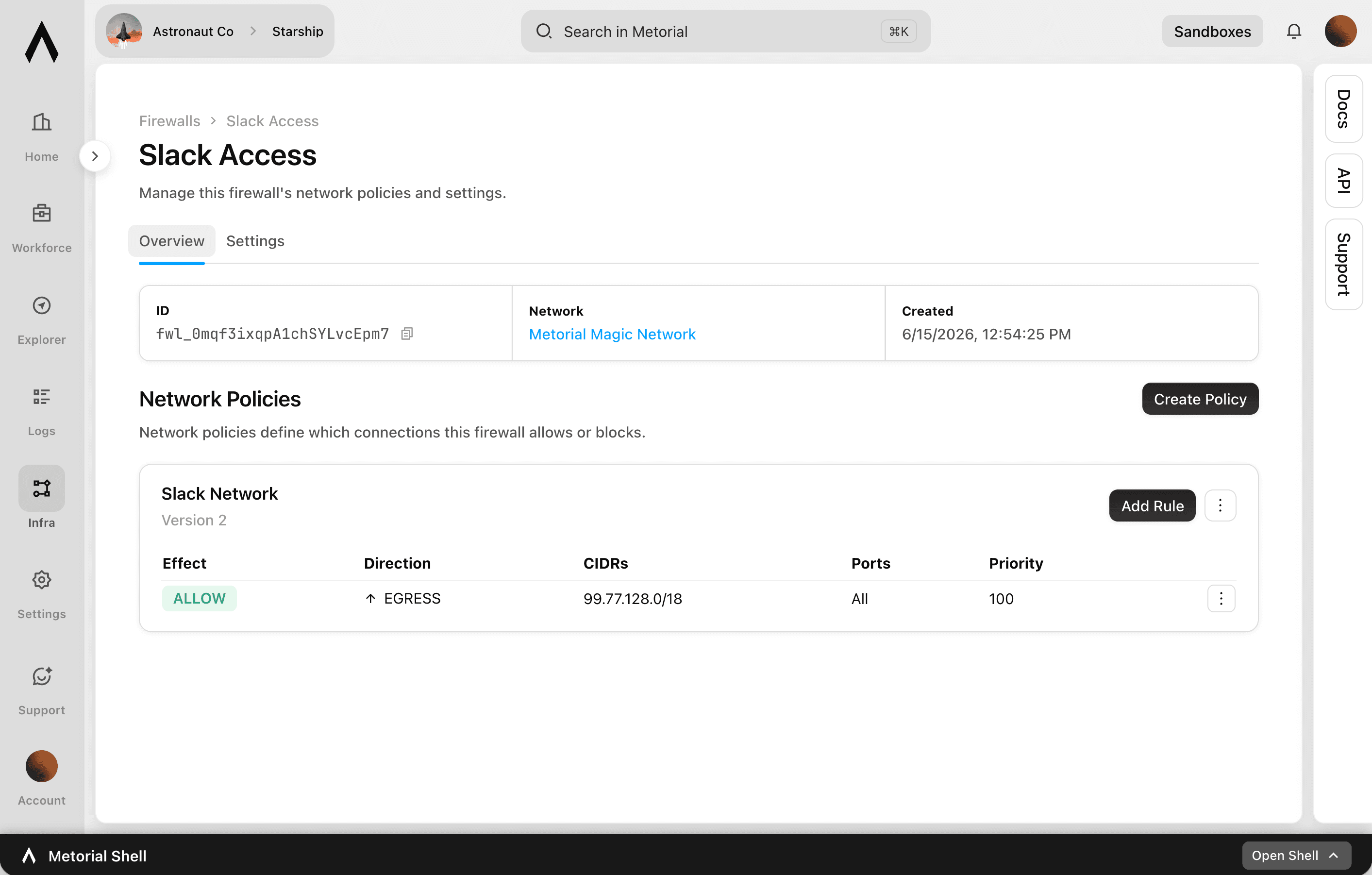Image resolution: width=1372 pixels, height=875 pixels.
Task: Select the Overview tab
Action: coord(171,241)
